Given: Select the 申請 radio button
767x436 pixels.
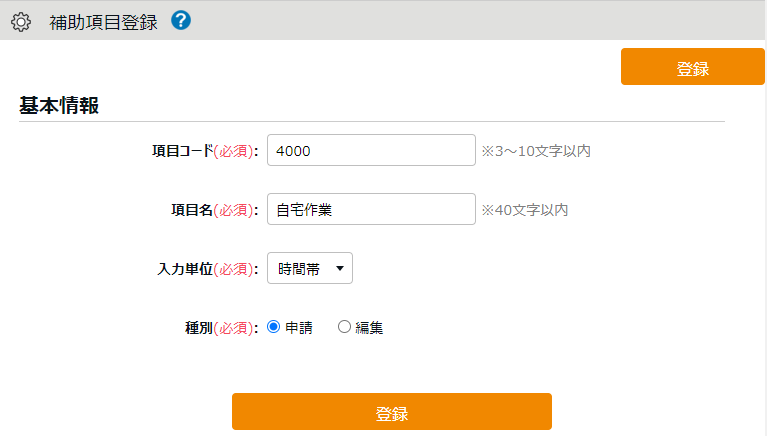Looking at the screenshot, I should (273, 327).
